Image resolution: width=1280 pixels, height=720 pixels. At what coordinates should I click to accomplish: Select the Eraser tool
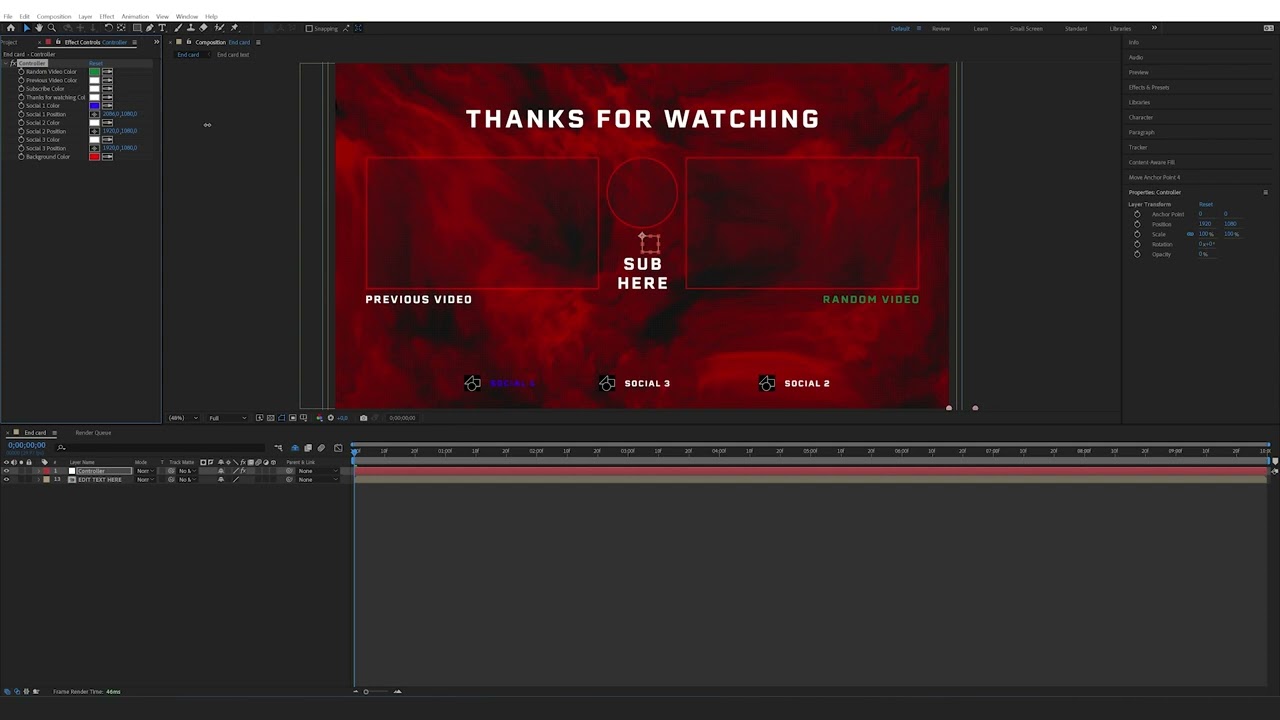point(203,28)
